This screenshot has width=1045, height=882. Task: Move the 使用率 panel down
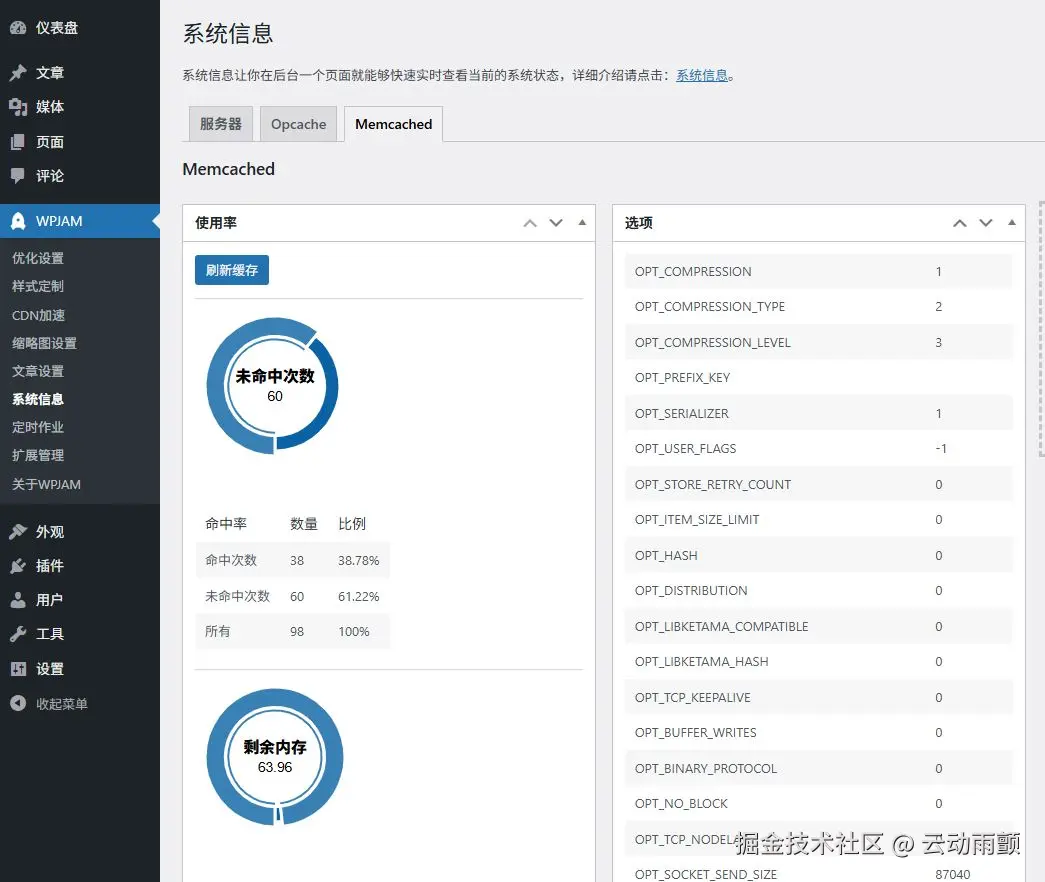coord(556,223)
